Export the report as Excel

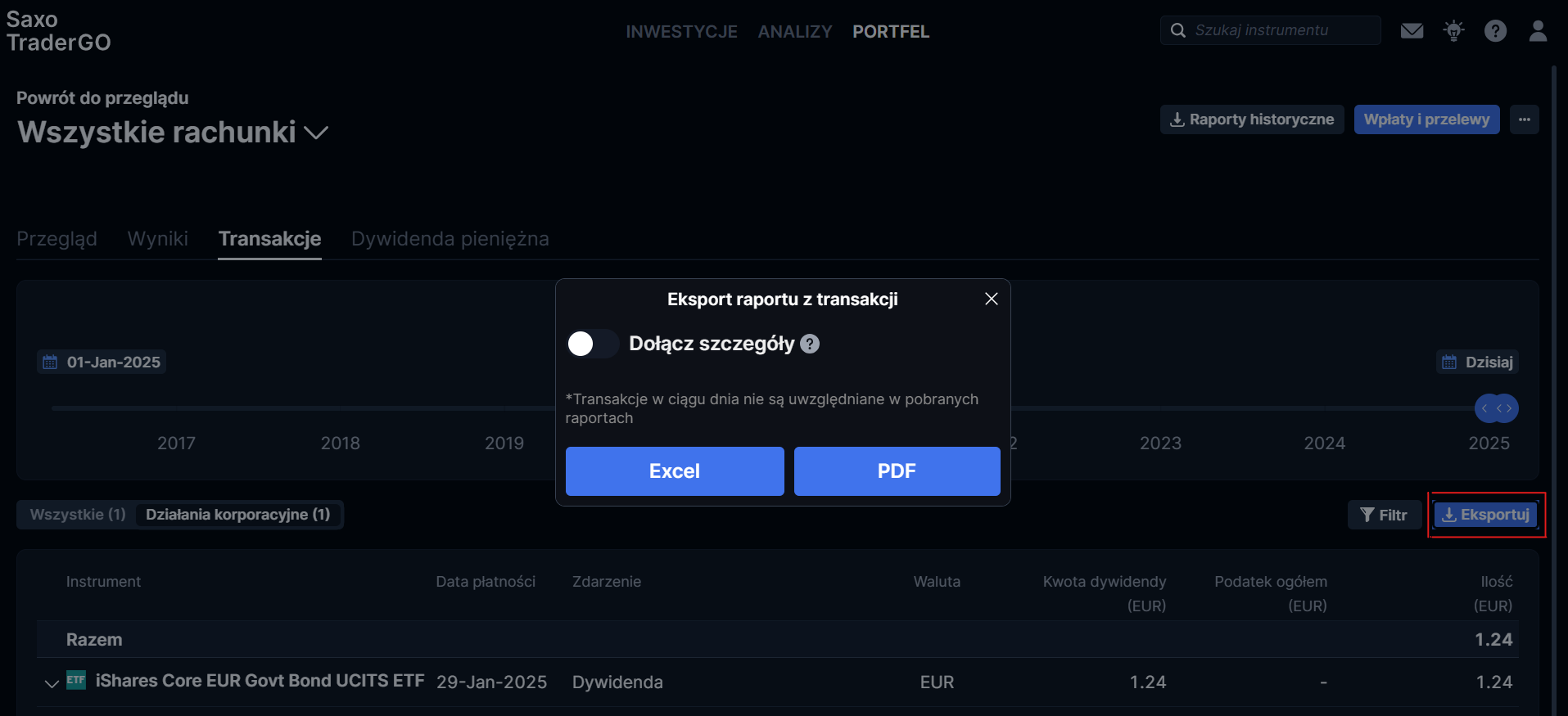click(675, 471)
